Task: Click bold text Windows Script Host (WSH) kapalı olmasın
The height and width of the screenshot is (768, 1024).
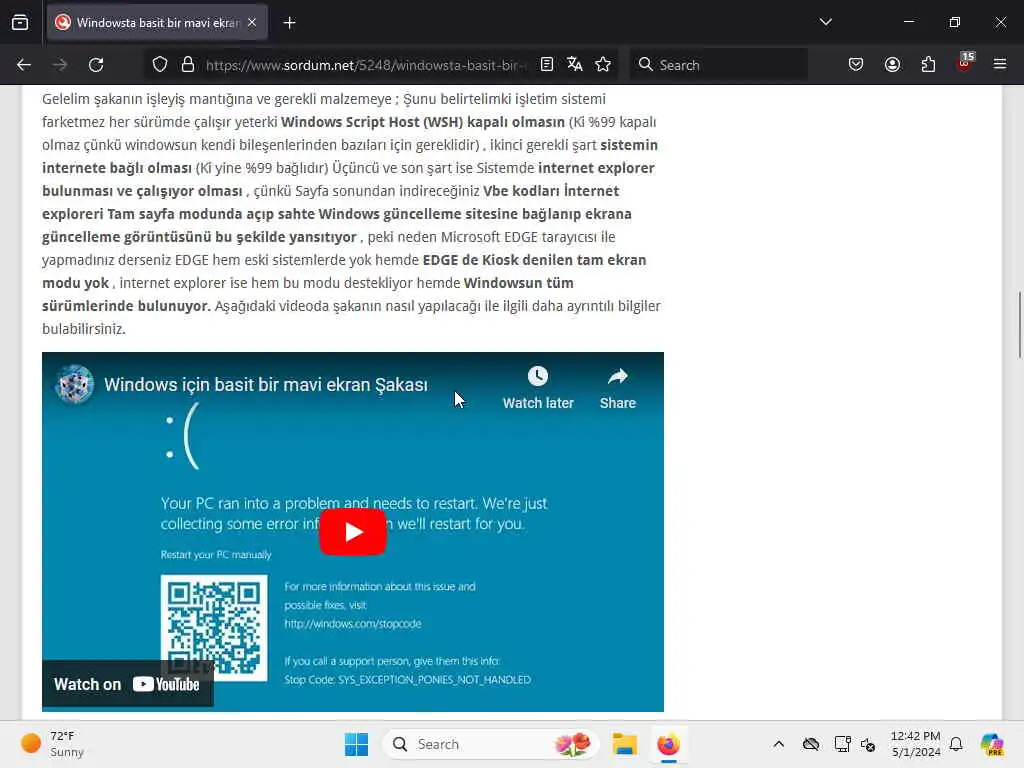Action: point(423,122)
